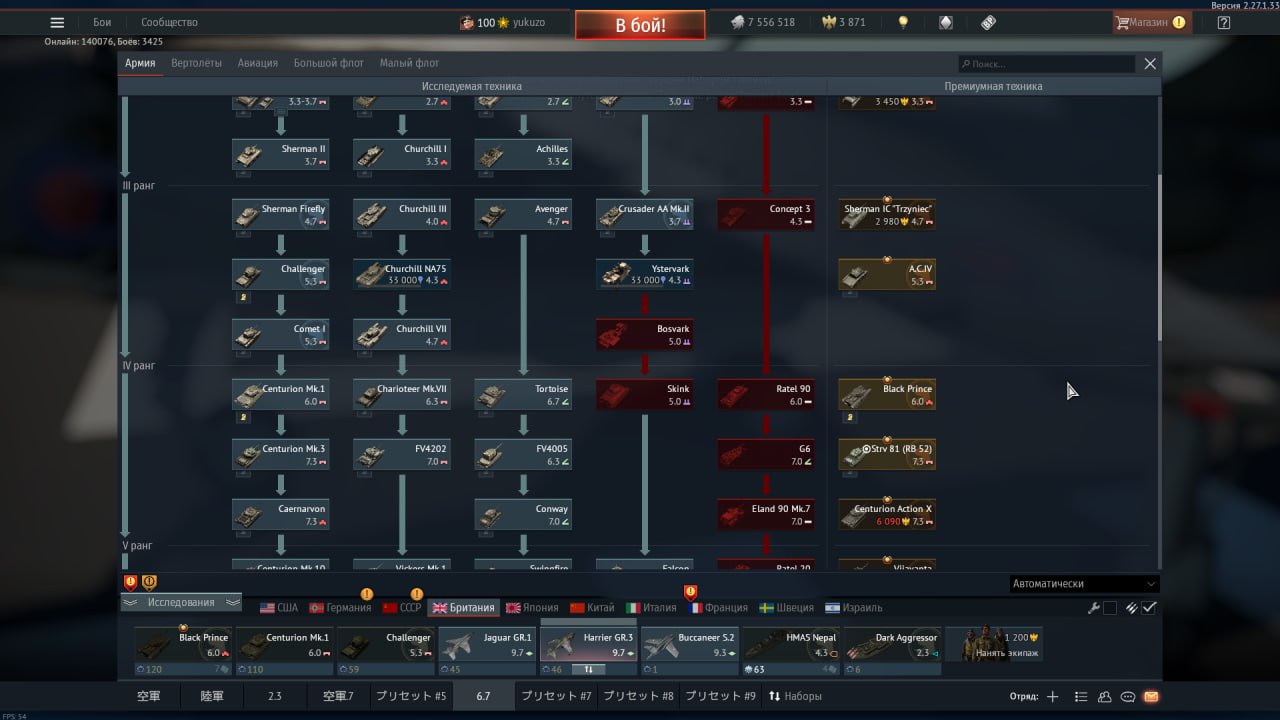This screenshot has height=720, width=1280.
Task: Open the Бои menu
Action: click(102, 22)
